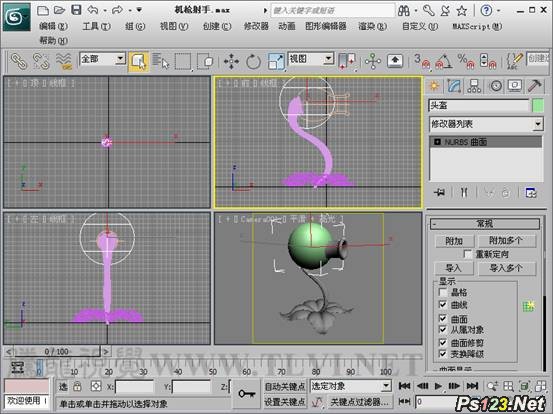Activate the Select and Rotate tool

click(253, 62)
